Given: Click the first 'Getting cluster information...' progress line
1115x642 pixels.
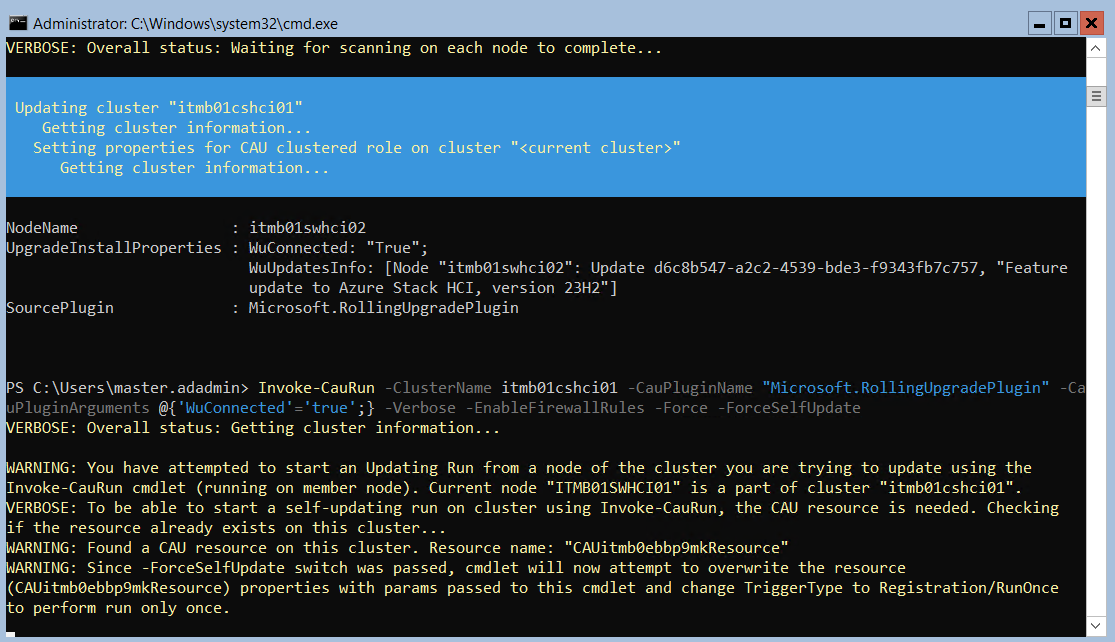Looking at the screenshot, I should tap(176, 127).
